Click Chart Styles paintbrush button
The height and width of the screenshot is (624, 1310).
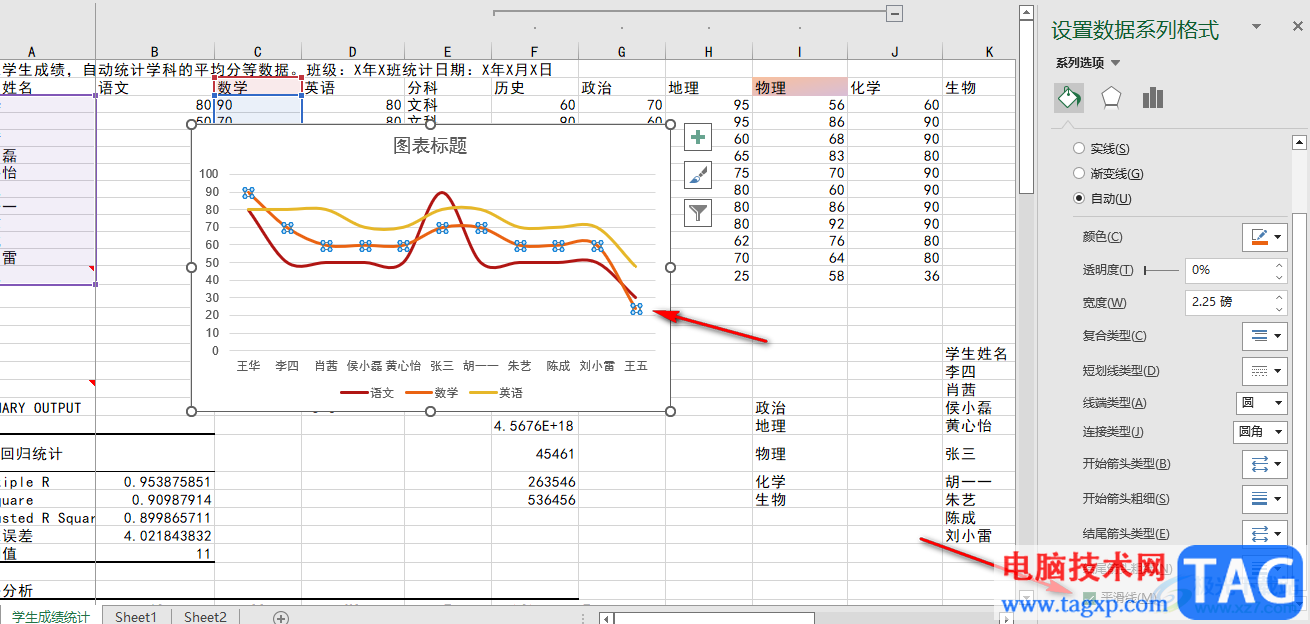coord(698,175)
